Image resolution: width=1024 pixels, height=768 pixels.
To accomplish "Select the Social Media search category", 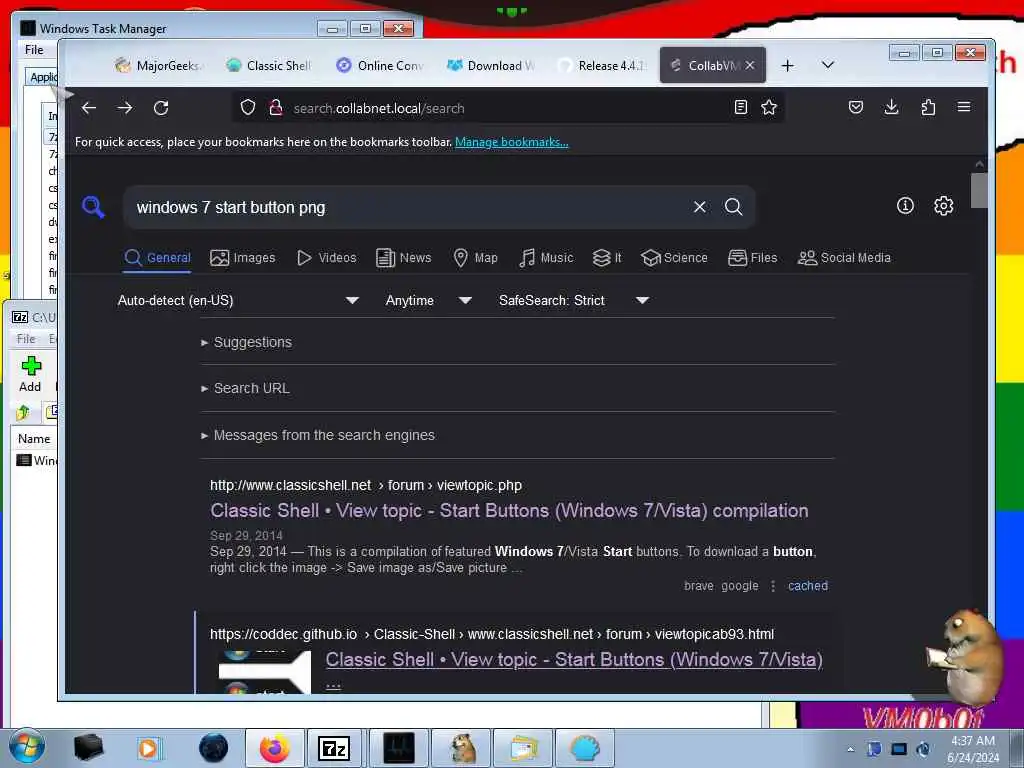I will (x=844, y=258).
